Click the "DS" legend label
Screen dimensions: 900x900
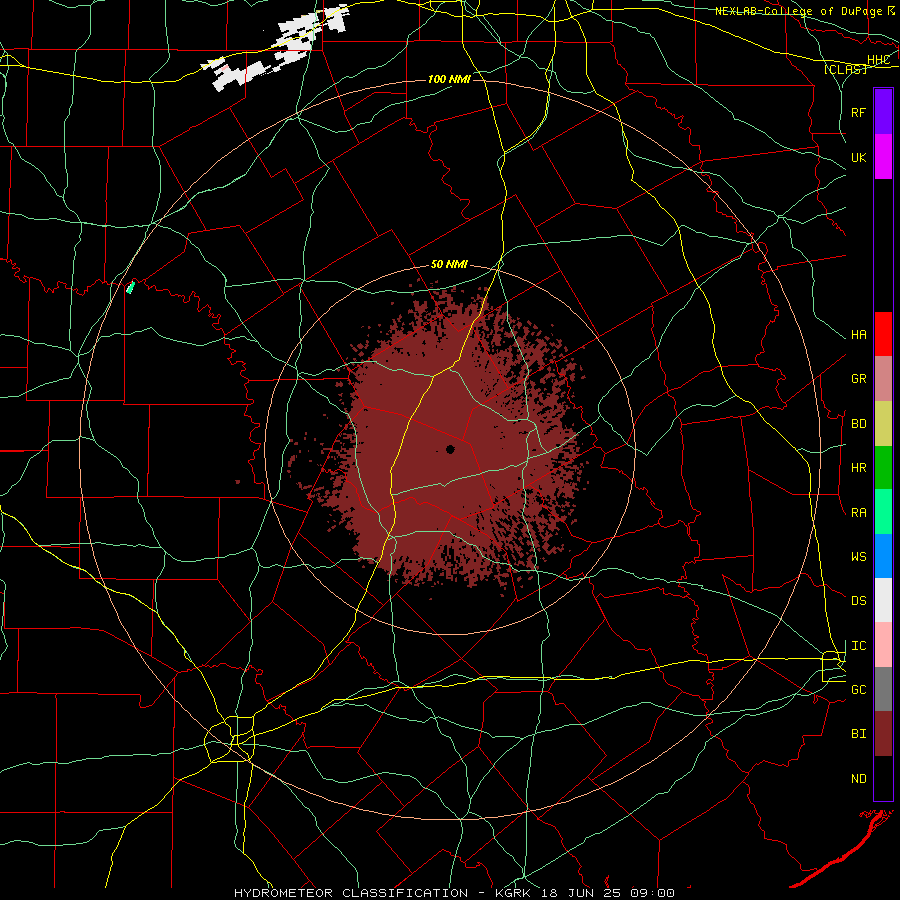pyautogui.click(x=858, y=601)
